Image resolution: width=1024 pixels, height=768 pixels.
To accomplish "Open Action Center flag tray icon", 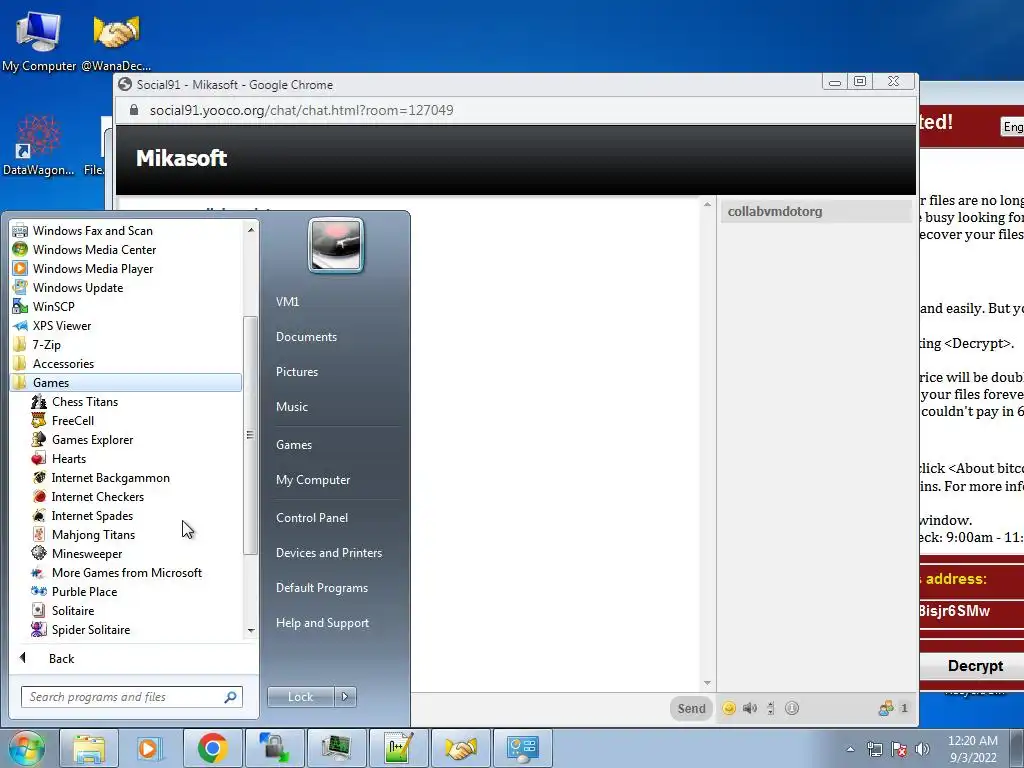I will [899, 749].
